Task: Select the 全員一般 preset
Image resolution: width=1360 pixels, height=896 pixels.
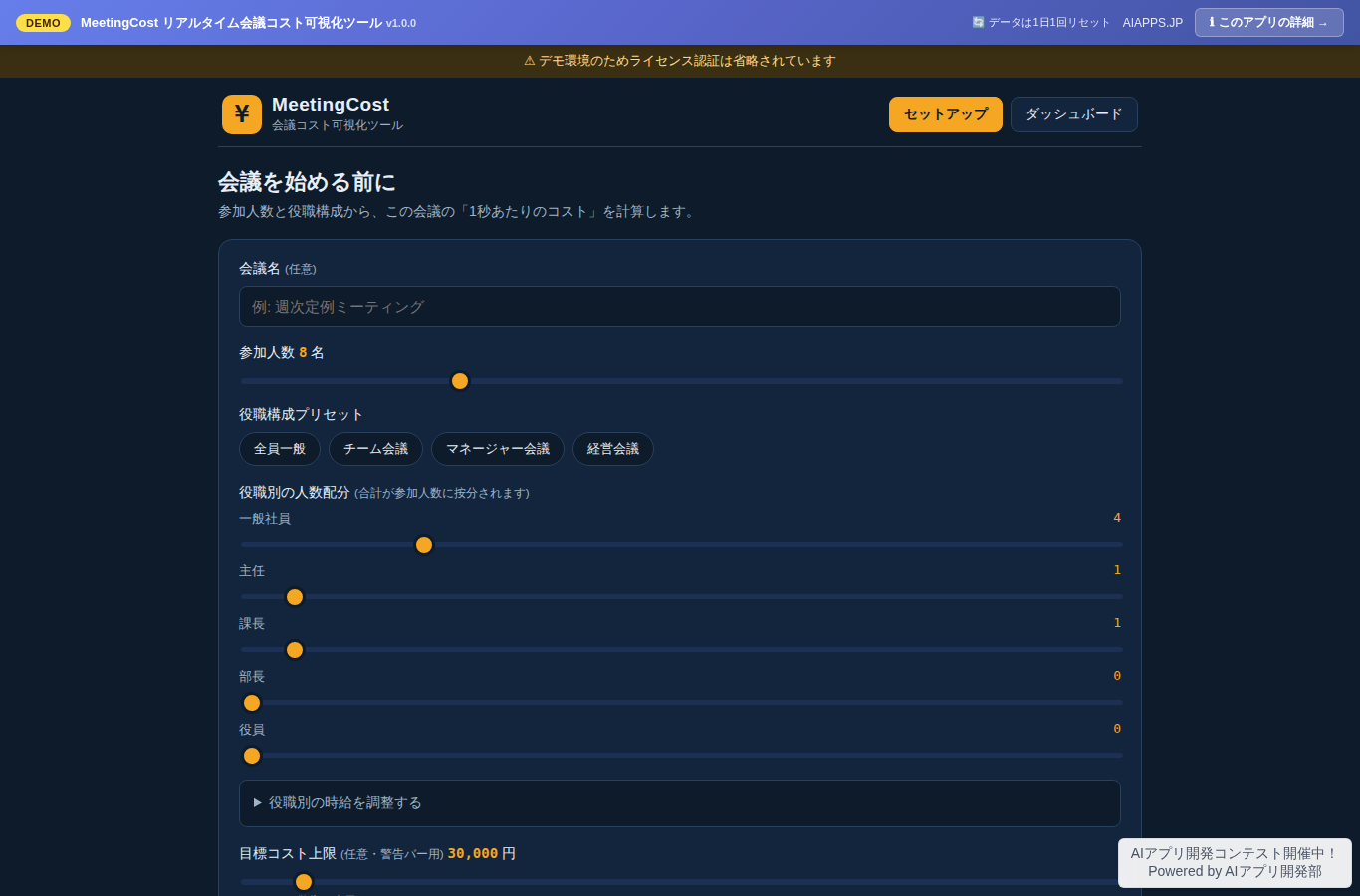Action: coord(280,449)
